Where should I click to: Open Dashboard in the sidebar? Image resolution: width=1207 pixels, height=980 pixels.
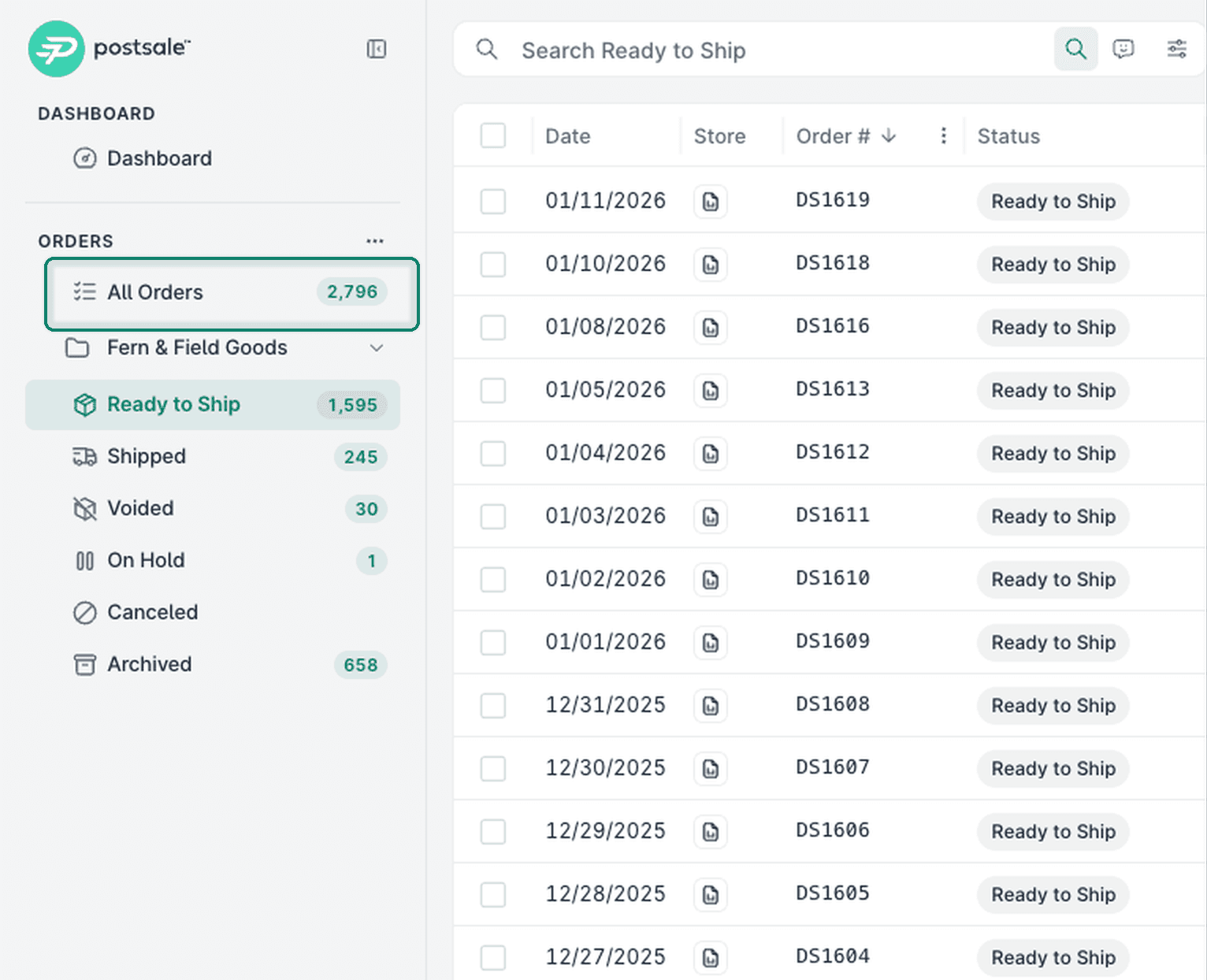click(x=213, y=158)
